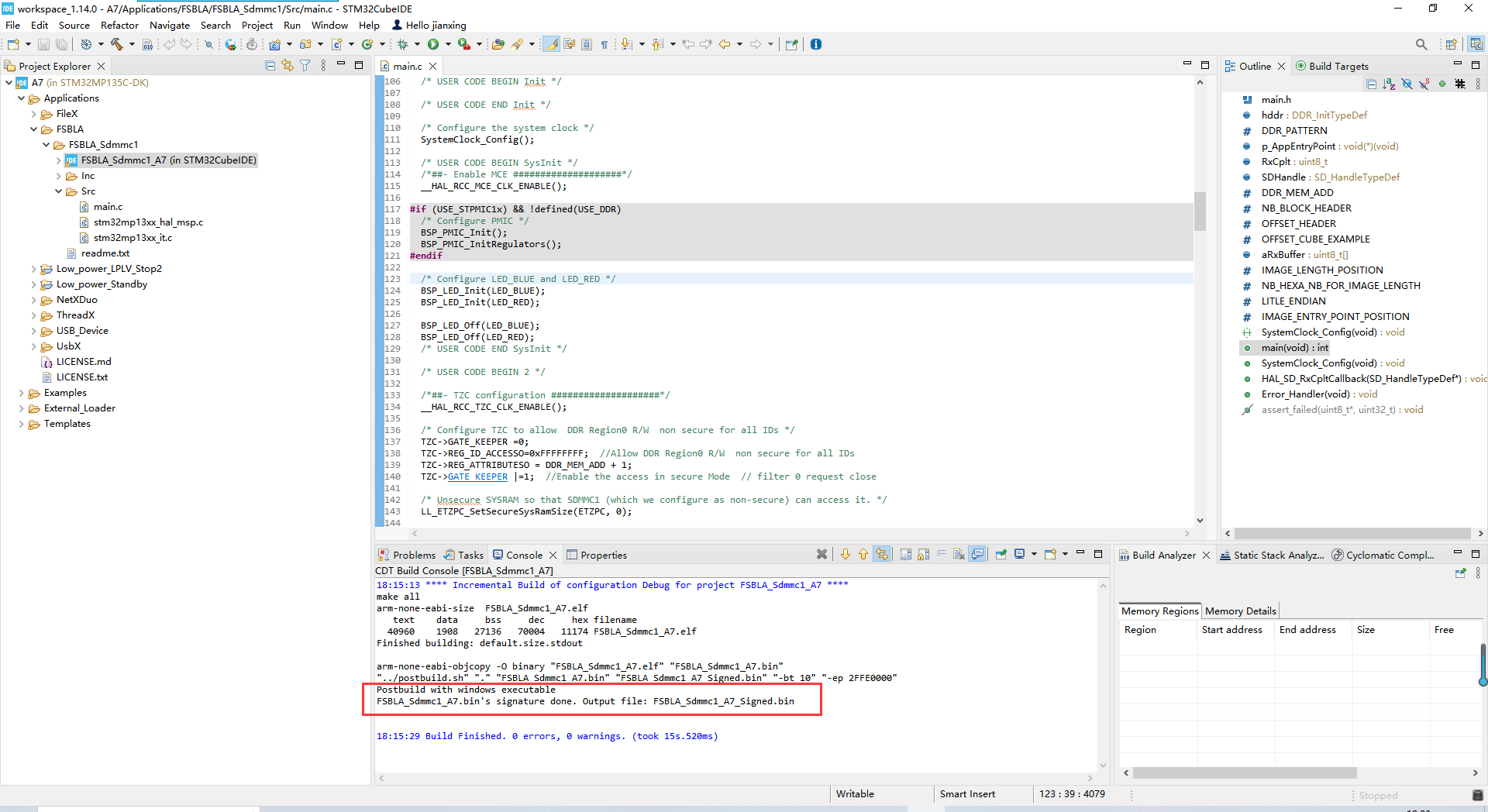Clear the CDT Build Console output

click(822, 555)
